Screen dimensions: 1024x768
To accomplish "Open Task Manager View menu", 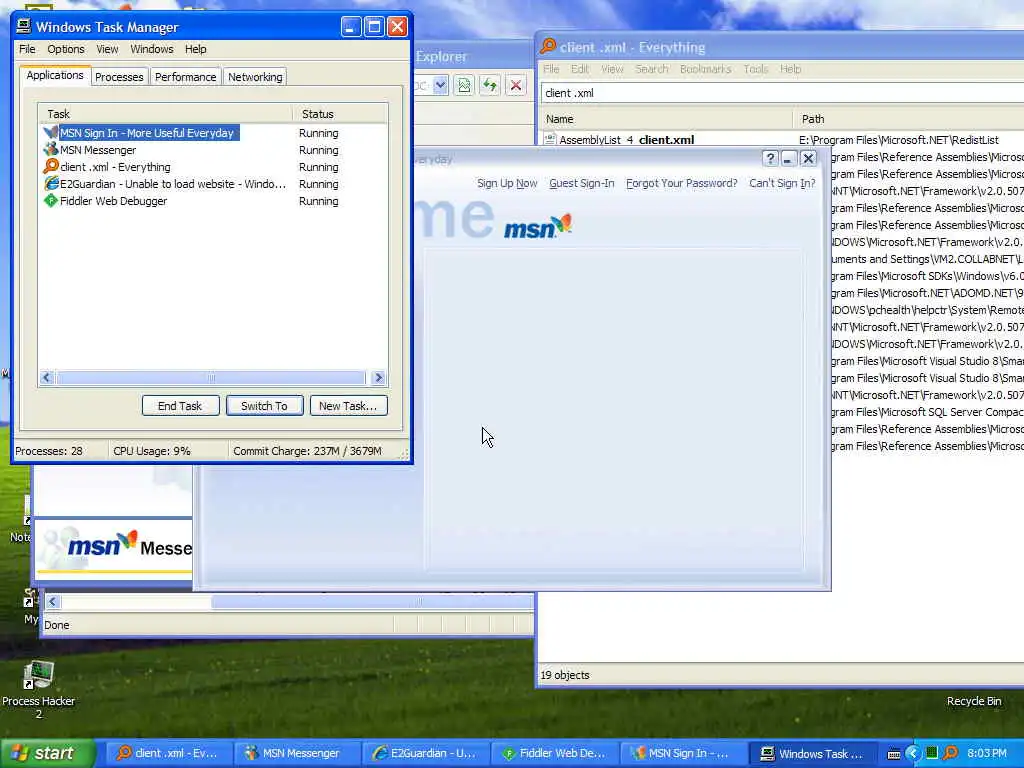I will tap(107, 49).
